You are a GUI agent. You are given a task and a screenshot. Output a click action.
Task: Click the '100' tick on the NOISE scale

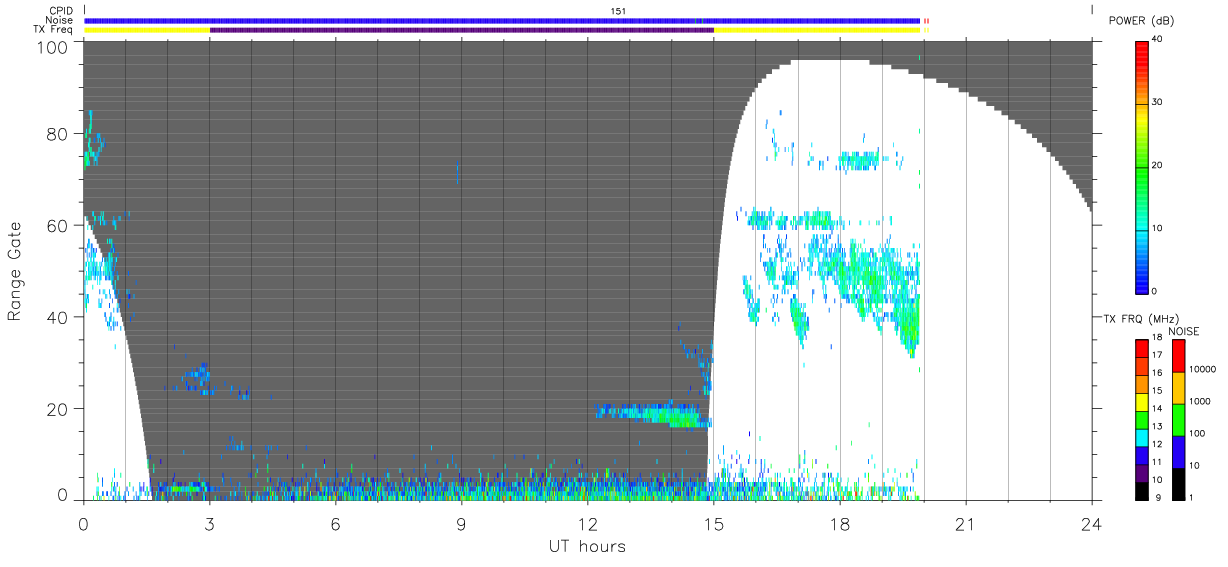(1199, 433)
